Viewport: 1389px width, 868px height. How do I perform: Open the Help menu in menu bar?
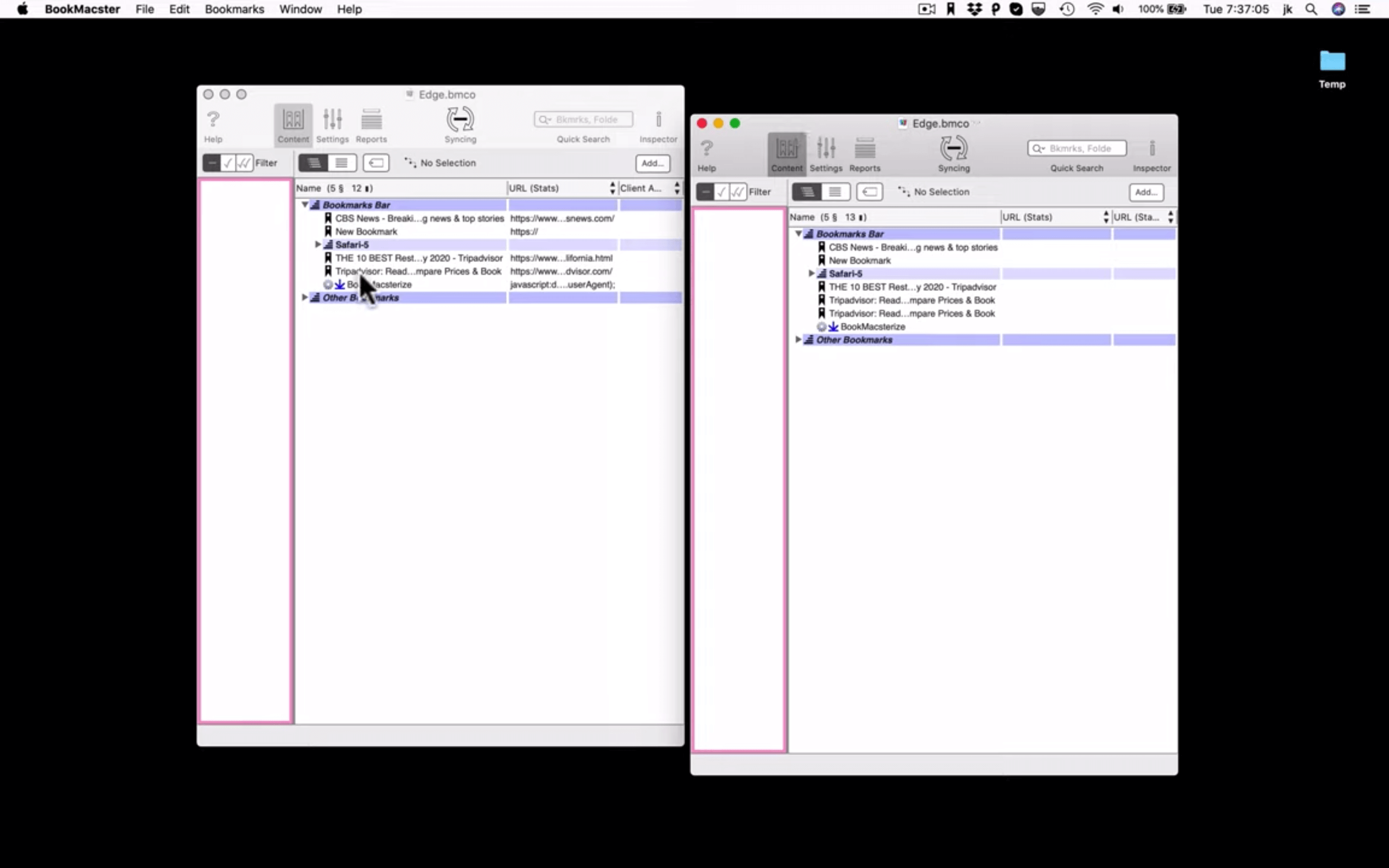(x=349, y=9)
